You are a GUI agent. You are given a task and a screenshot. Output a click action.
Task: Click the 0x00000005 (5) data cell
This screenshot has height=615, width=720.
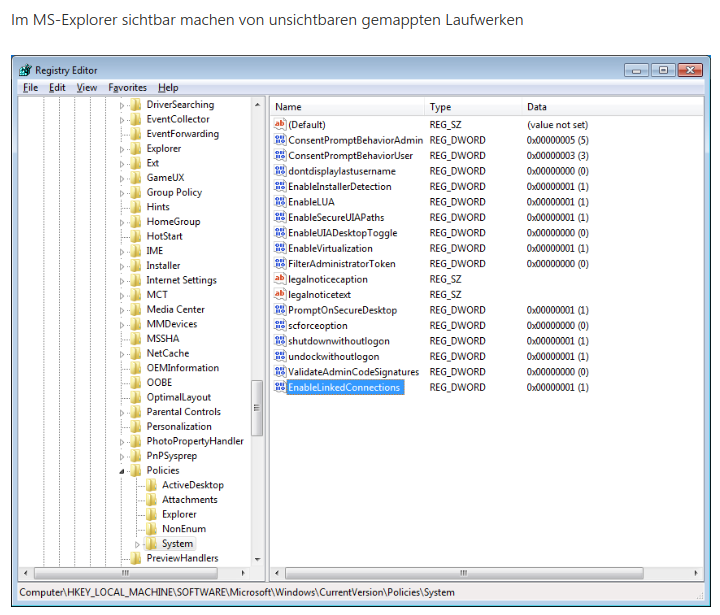click(558, 140)
